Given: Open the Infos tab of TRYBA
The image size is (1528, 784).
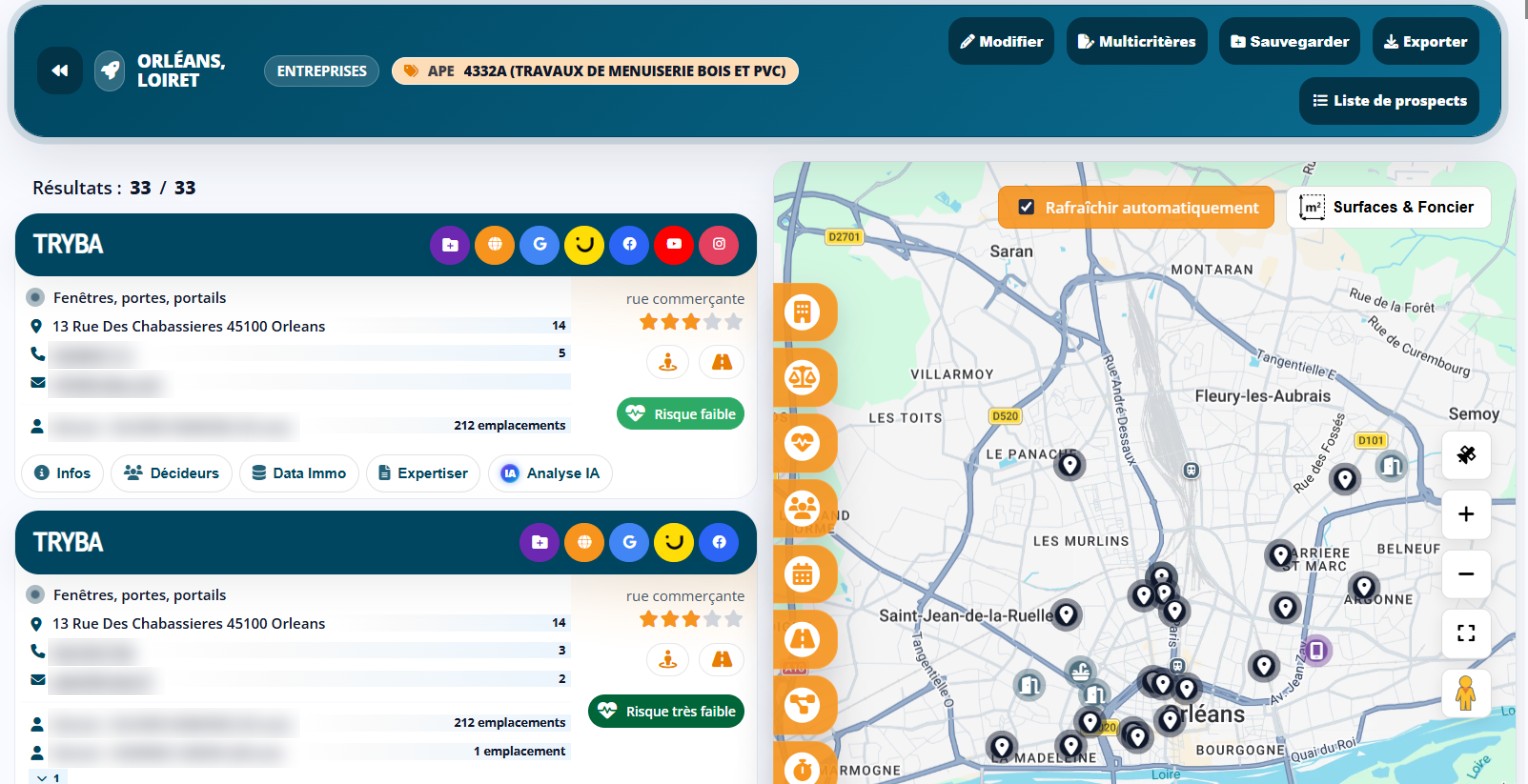Looking at the screenshot, I should coord(62,473).
